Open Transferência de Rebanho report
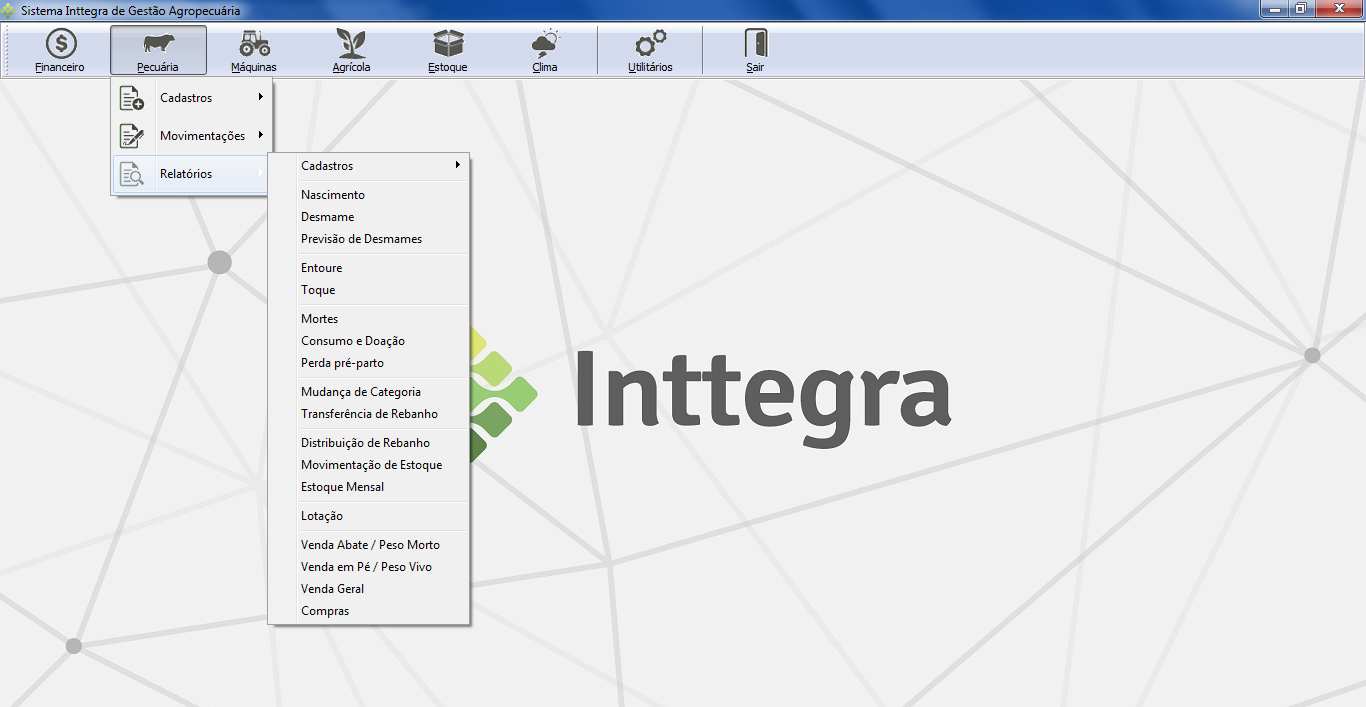1366x707 pixels. tap(369, 414)
